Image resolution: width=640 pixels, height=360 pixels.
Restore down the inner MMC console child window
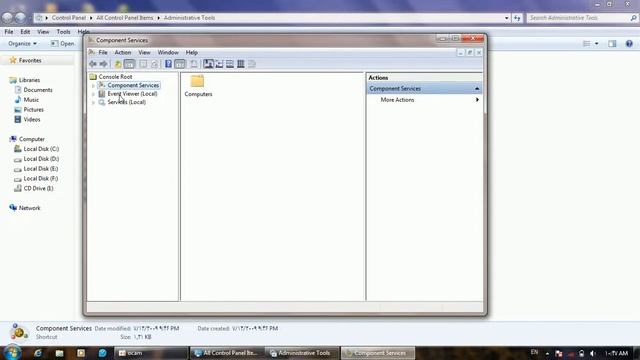(470, 53)
